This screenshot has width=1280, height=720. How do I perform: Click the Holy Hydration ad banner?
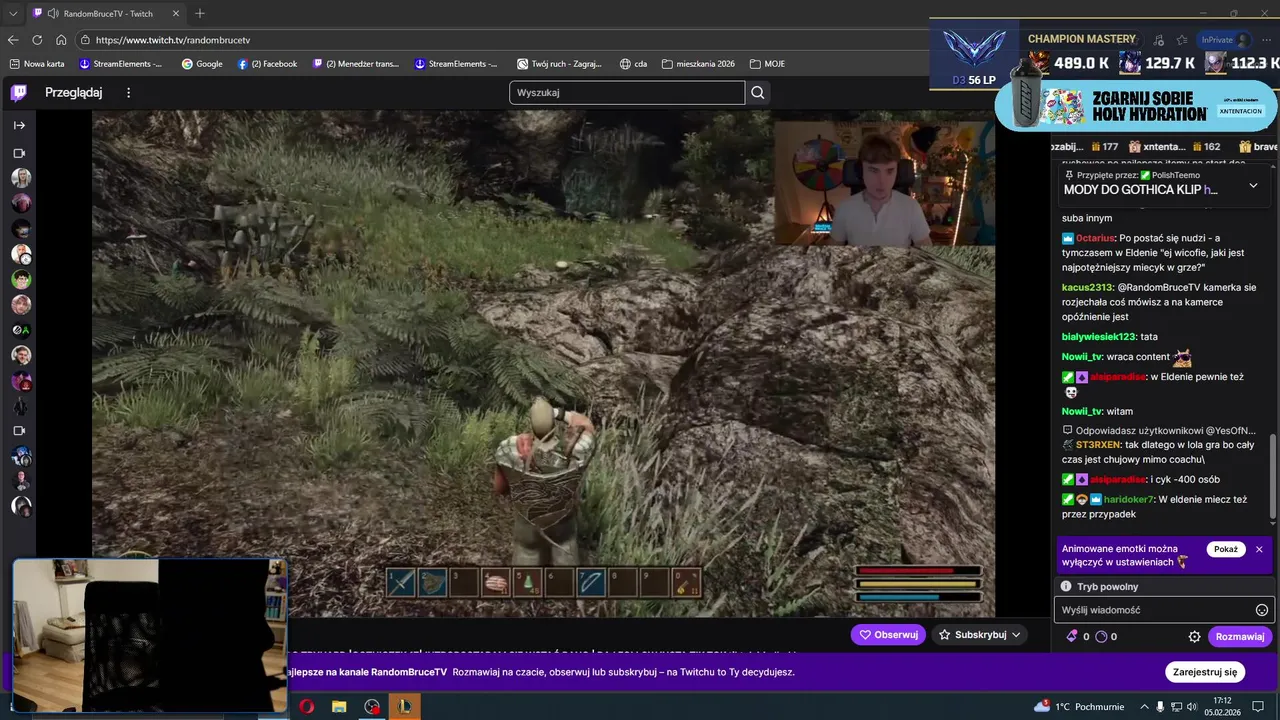point(1136,105)
